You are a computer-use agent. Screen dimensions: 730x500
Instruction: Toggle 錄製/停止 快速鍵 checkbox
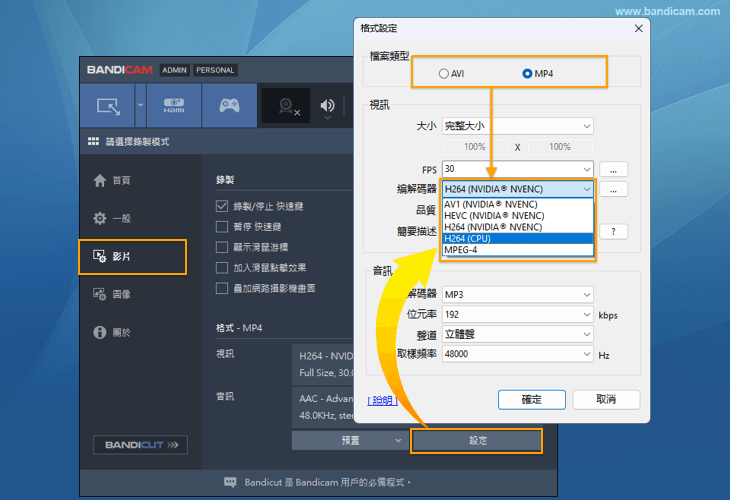pyautogui.click(x=222, y=206)
